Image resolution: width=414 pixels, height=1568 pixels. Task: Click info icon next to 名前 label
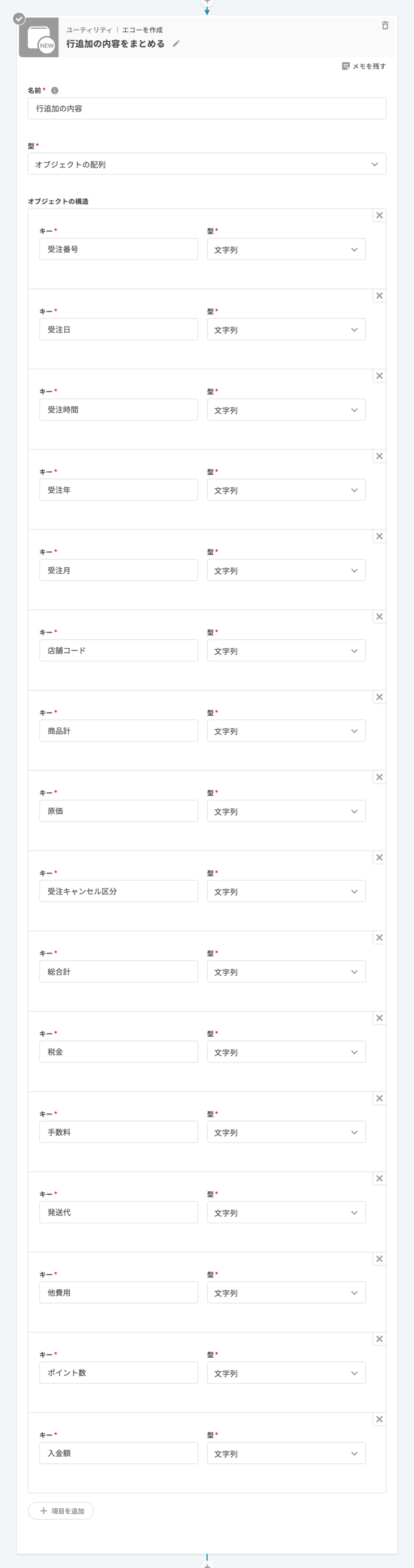pos(55,91)
